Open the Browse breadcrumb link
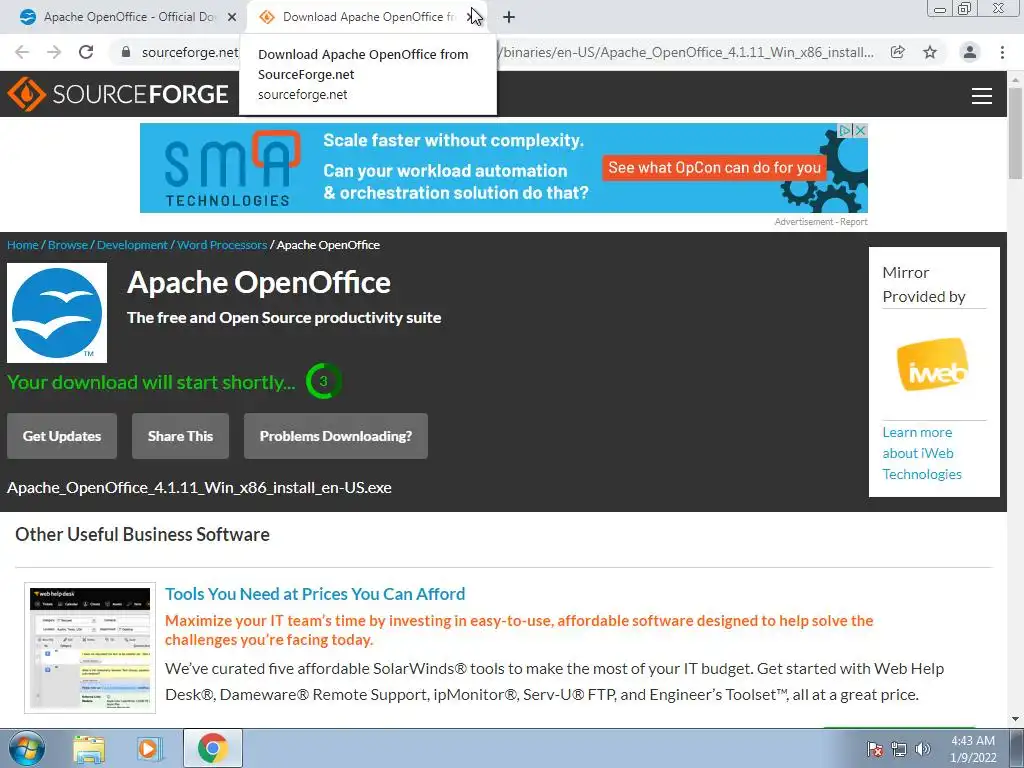This screenshot has height=768, width=1024. coord(68,245)
